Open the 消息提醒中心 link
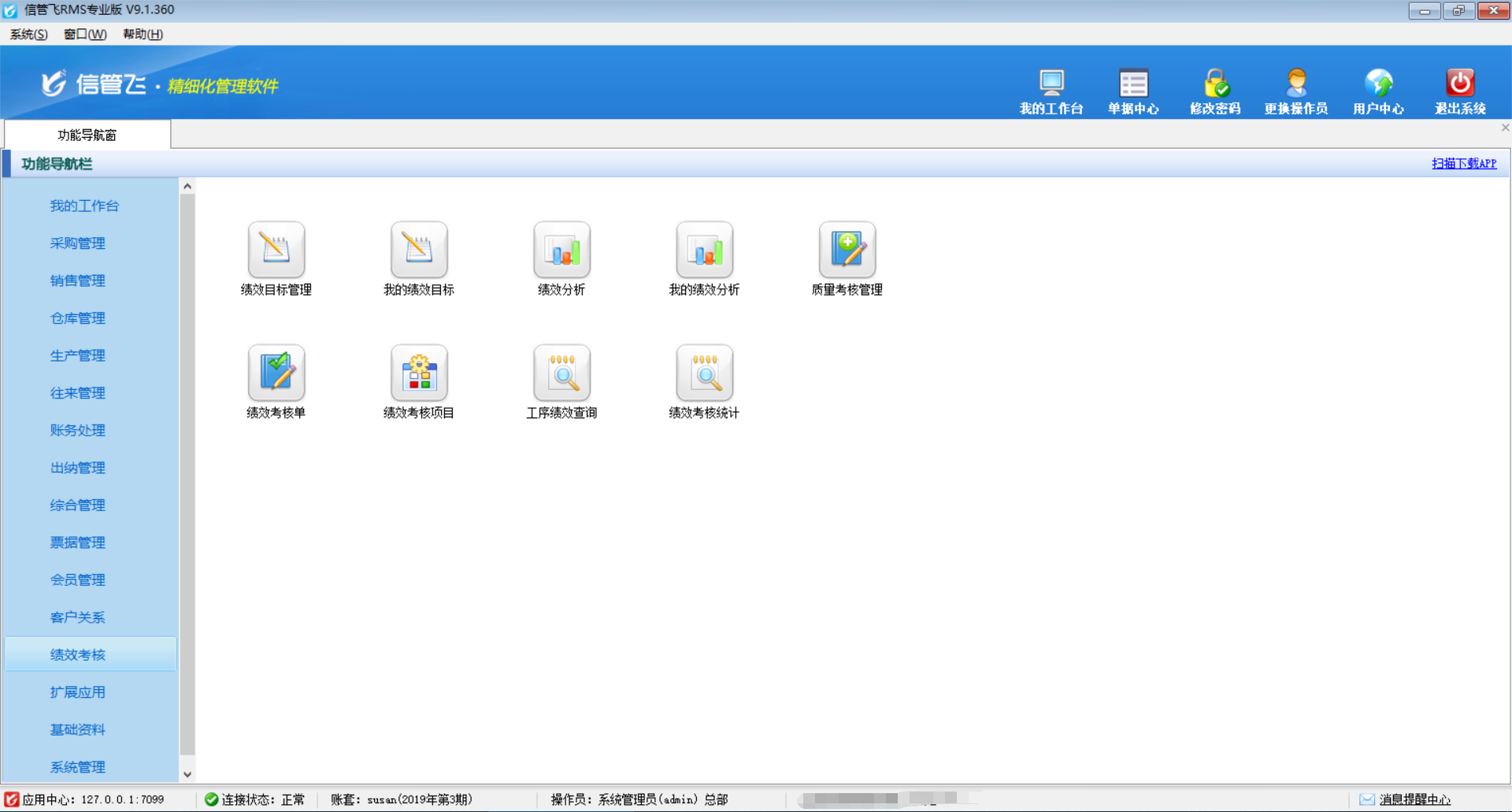1512x812 pixels. 1414,799
